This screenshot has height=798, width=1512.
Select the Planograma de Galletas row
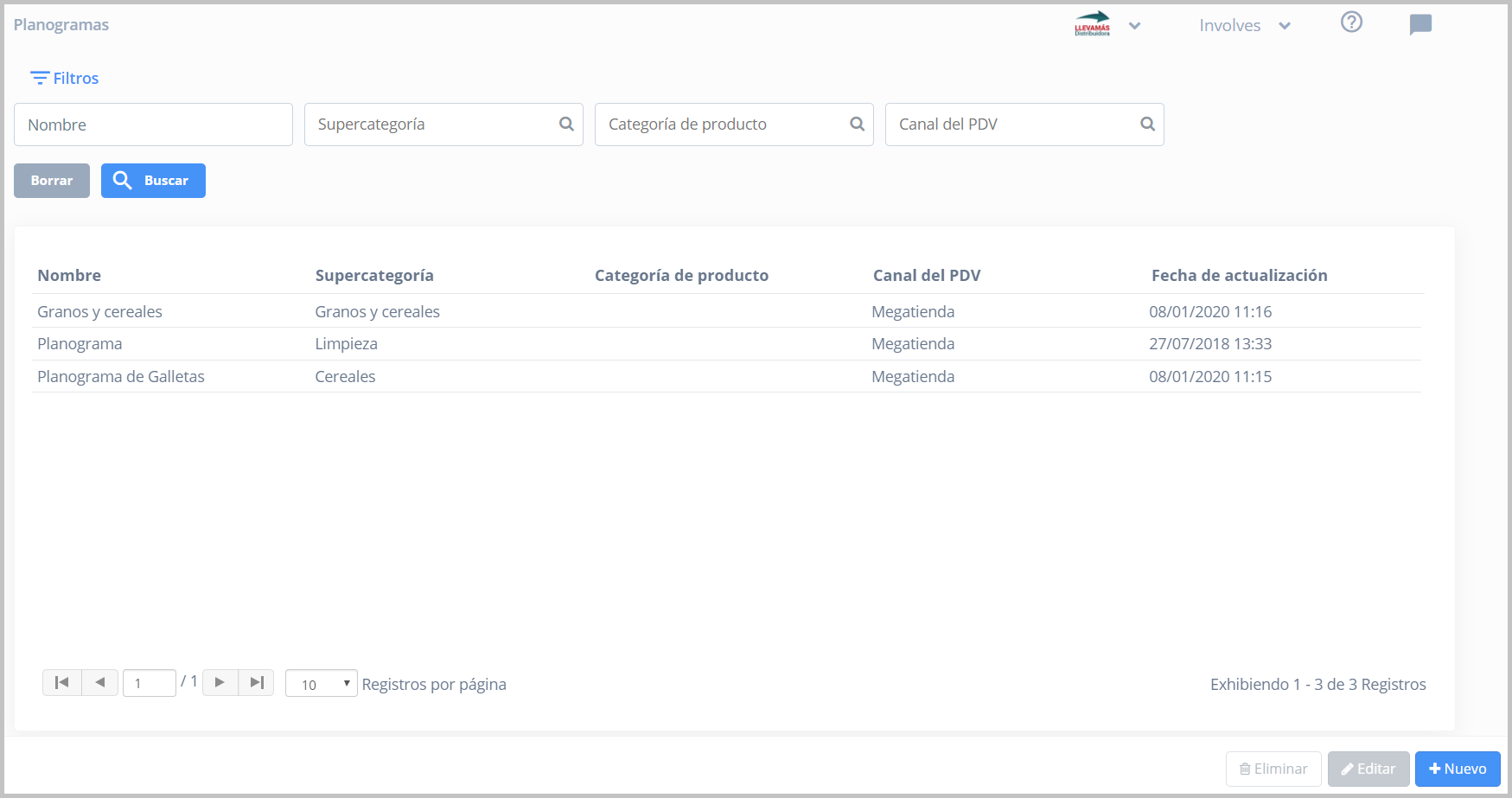coord(121,377)
